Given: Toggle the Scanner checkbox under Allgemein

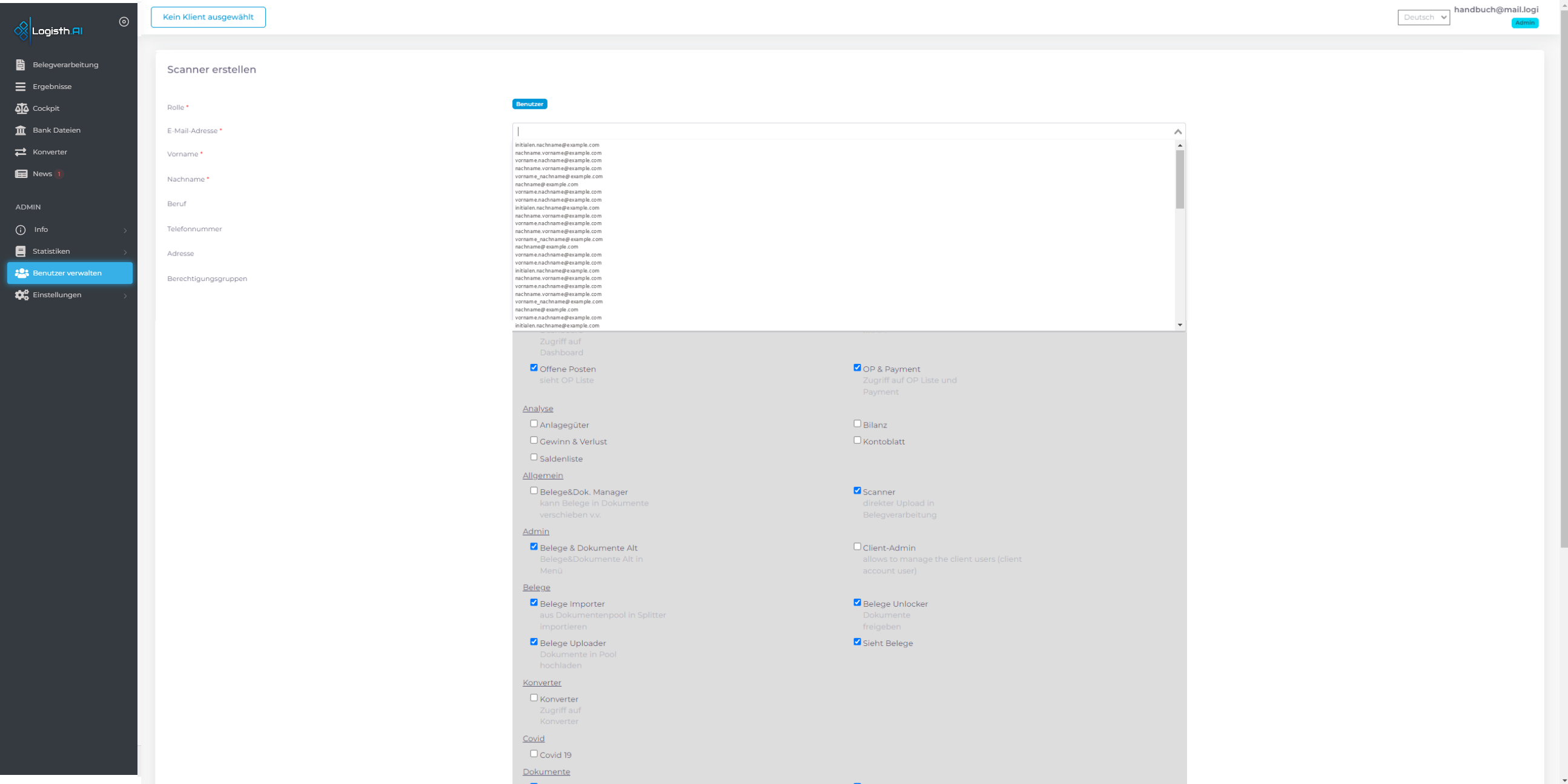Looking at the screenshot, I should point(857,490).
